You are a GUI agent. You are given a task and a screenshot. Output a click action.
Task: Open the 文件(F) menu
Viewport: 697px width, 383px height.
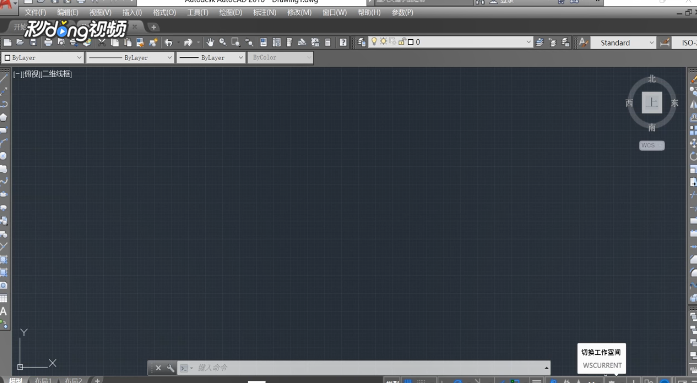(x=36, y=12)
